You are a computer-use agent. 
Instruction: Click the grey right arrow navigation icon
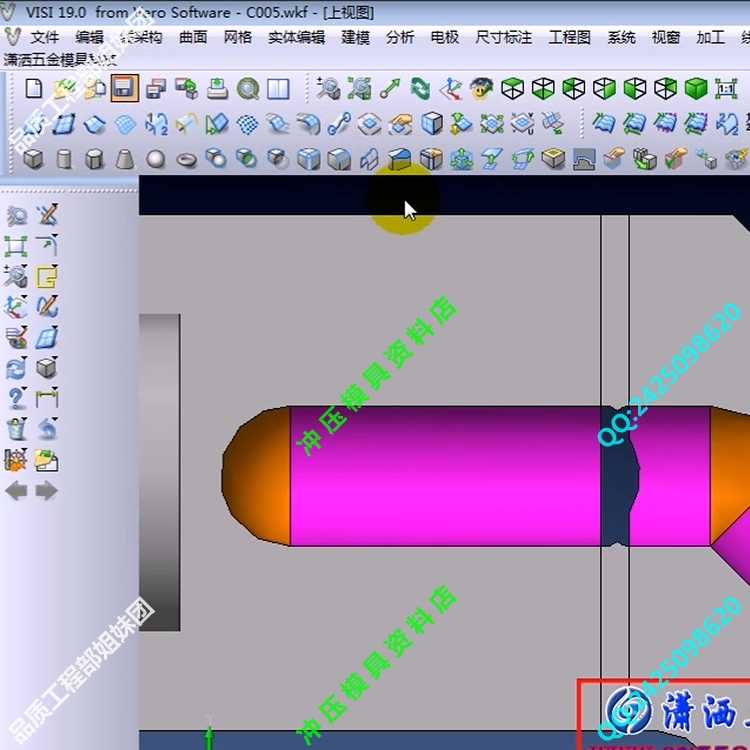46,491
